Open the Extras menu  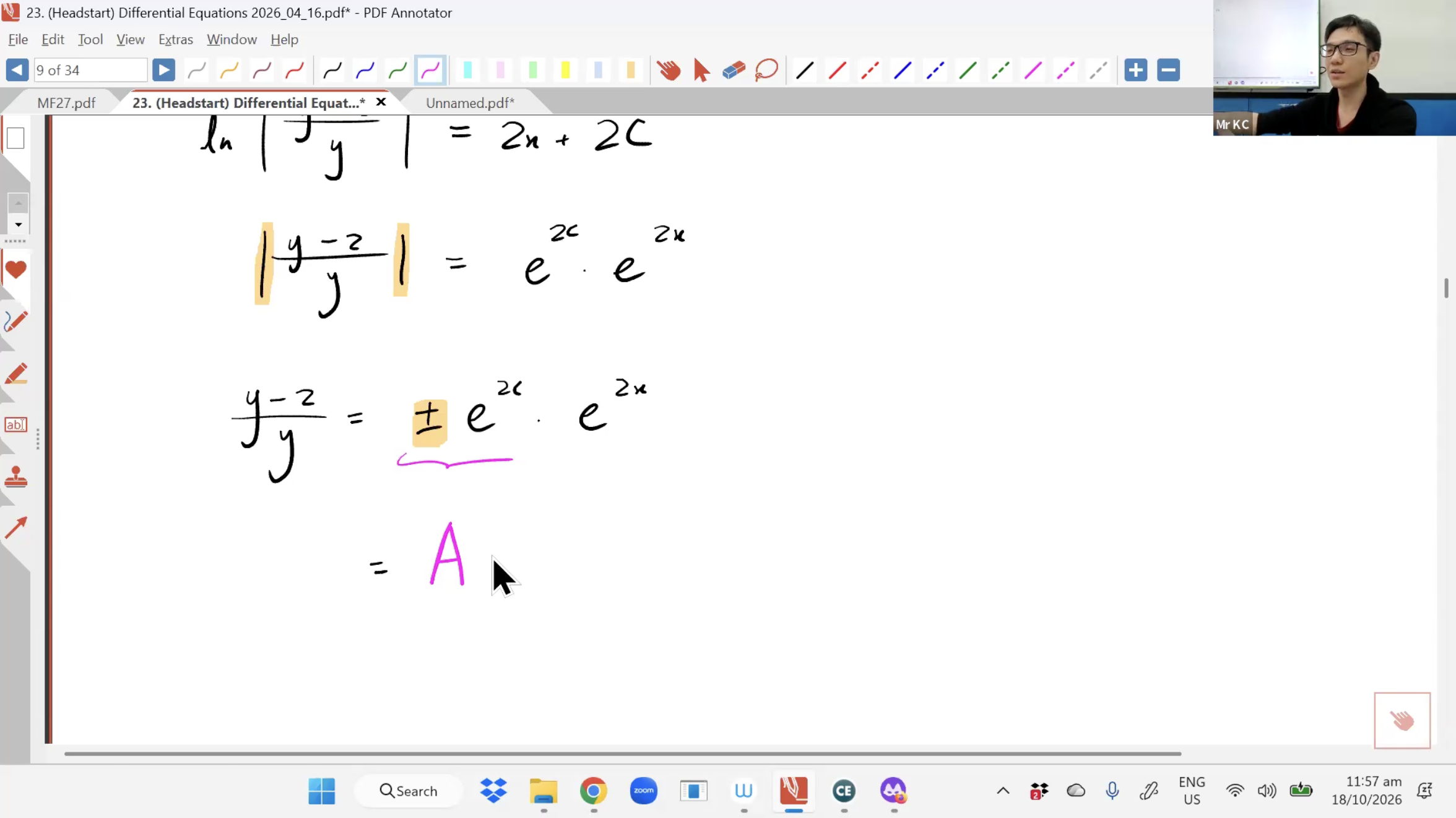(176, 39)
